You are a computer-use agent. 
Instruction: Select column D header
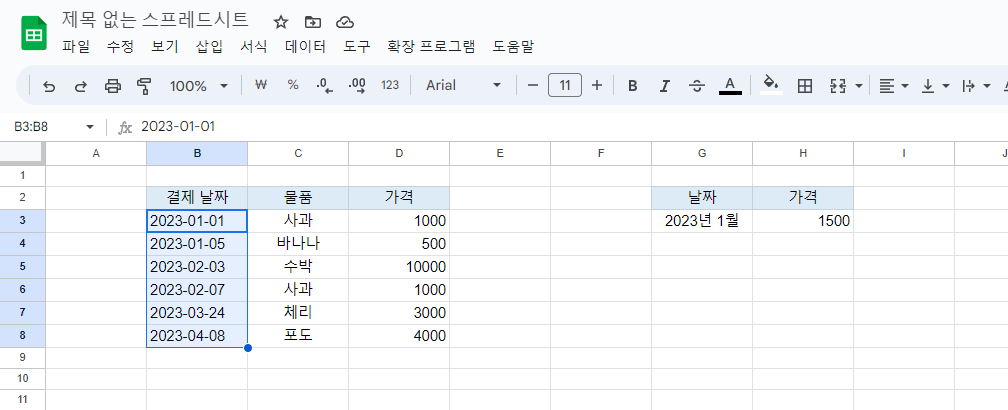[x=399, y=153]
